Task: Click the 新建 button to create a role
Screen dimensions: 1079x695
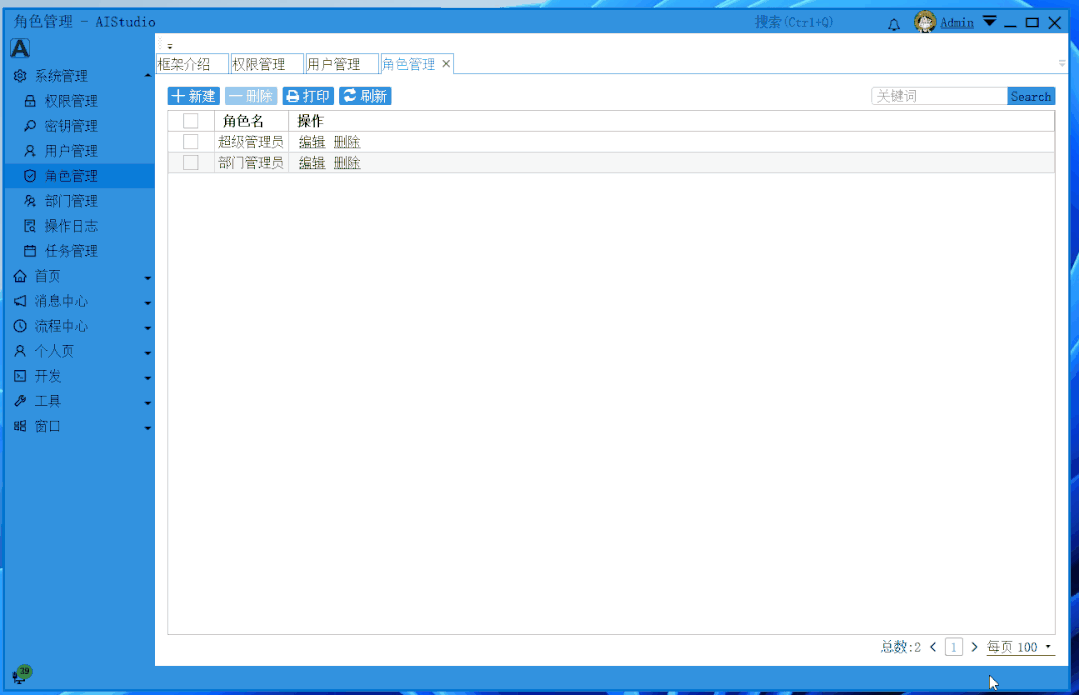Action: (x=193, y=95)
